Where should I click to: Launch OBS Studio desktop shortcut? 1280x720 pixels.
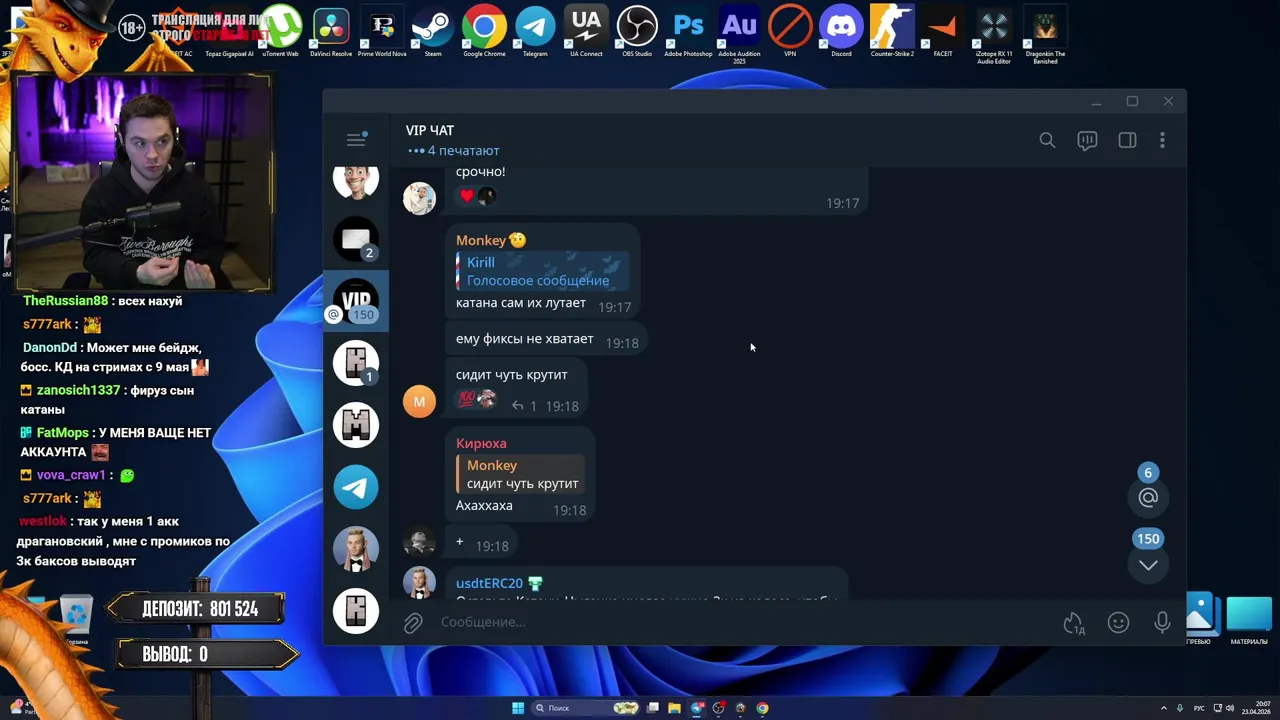point(637,31)
